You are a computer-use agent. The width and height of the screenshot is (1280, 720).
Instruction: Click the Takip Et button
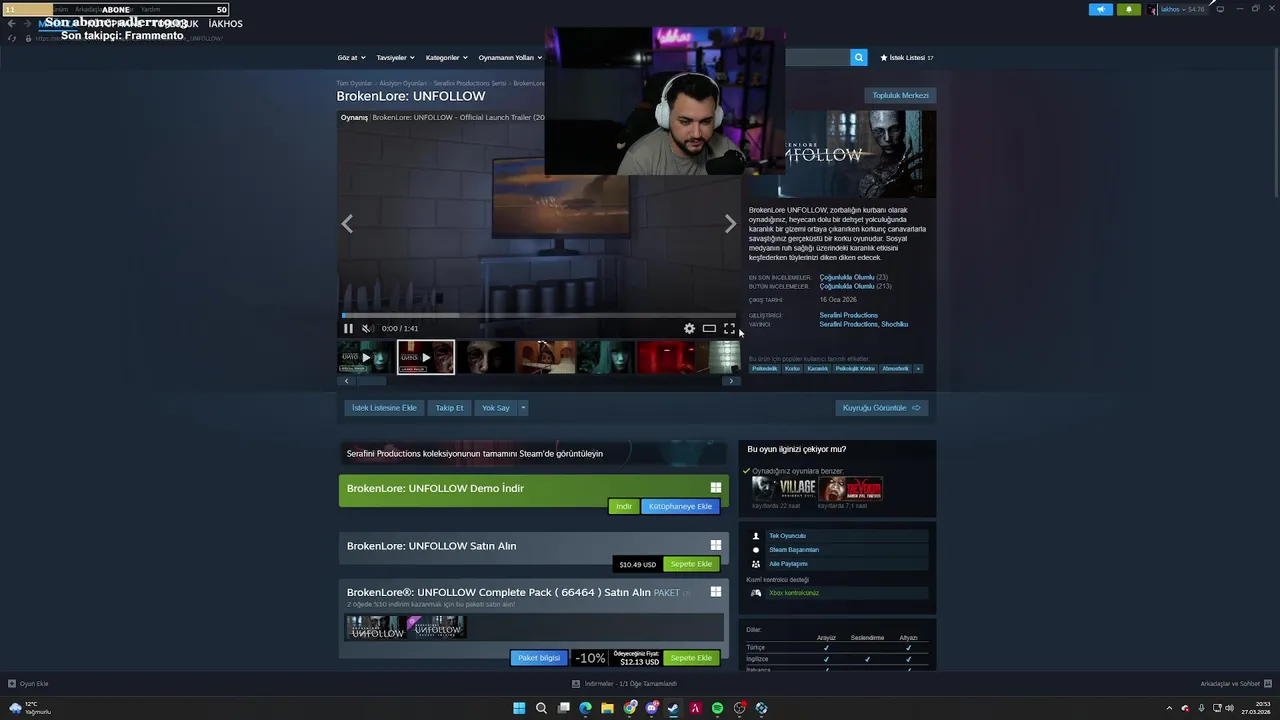pyautogui.click(x=449, y=408)
